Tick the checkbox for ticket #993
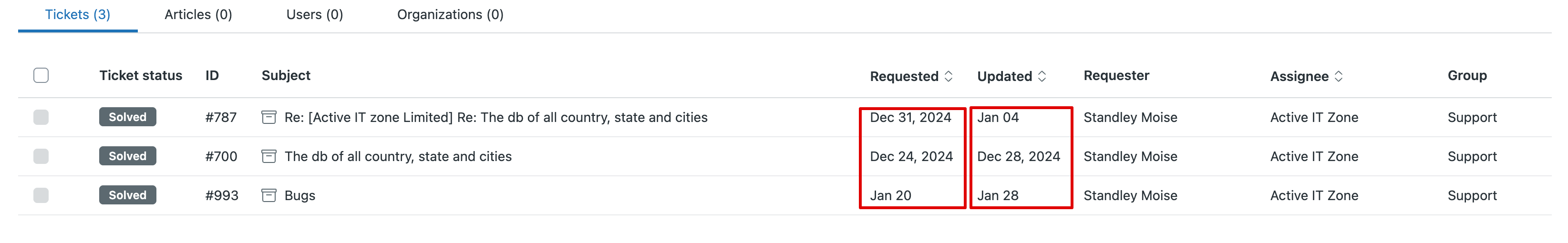 click(41, 195)
